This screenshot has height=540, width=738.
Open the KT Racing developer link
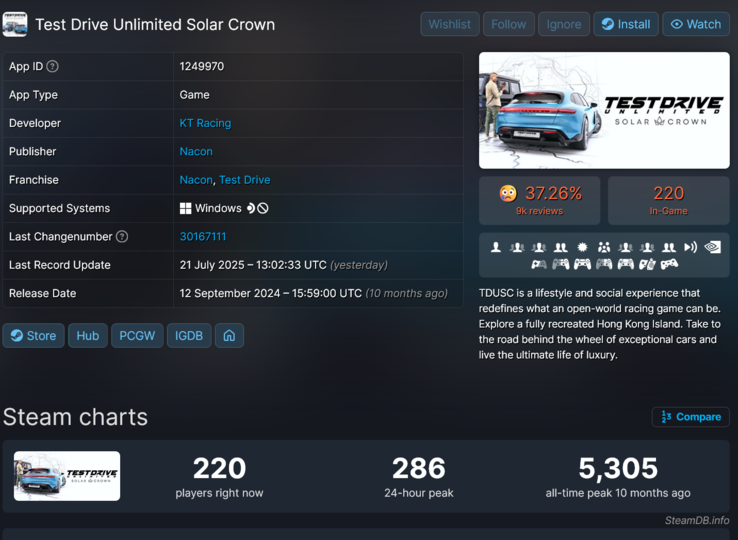[x=205, y=123]
